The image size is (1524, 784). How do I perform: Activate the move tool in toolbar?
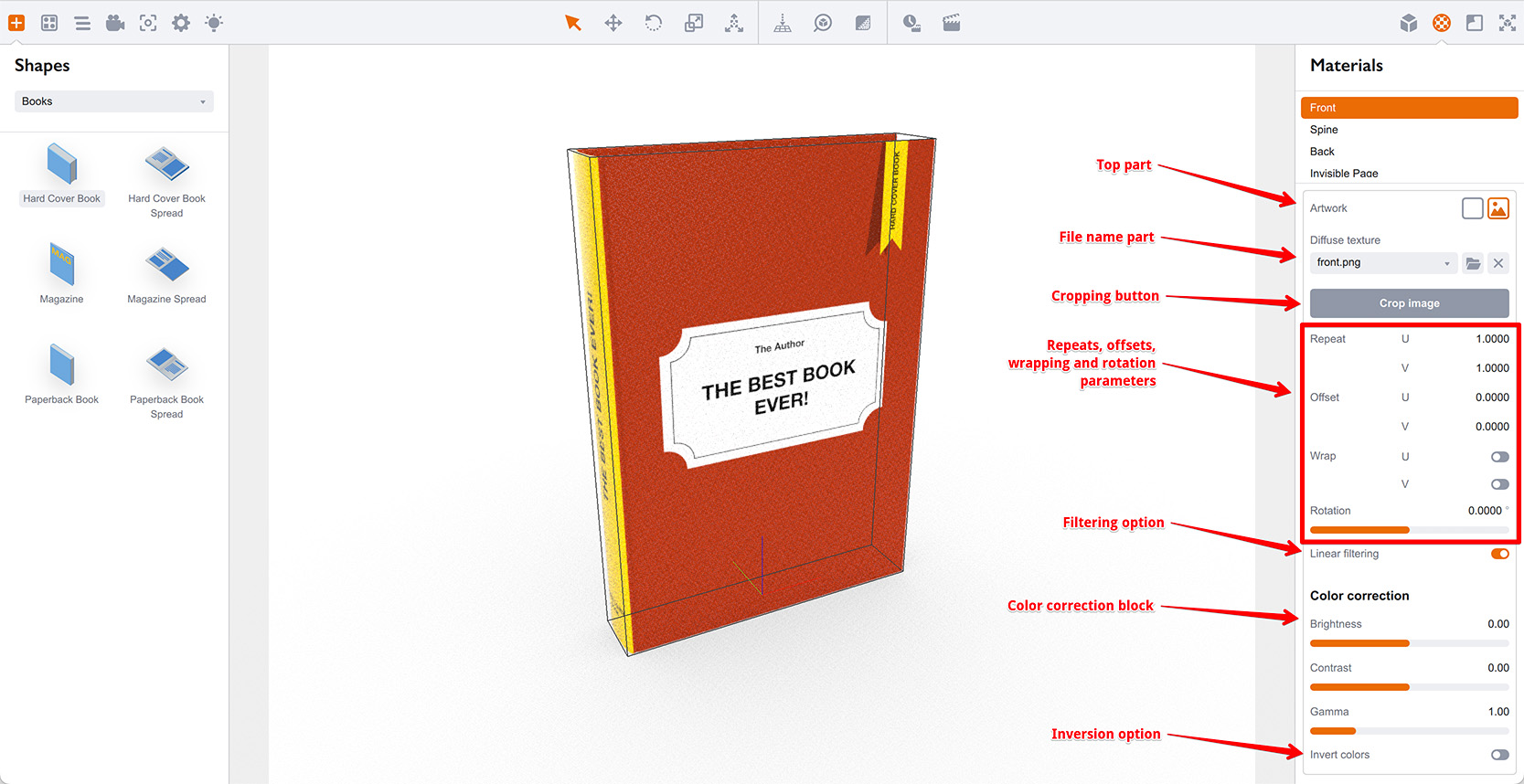(613, 23)
